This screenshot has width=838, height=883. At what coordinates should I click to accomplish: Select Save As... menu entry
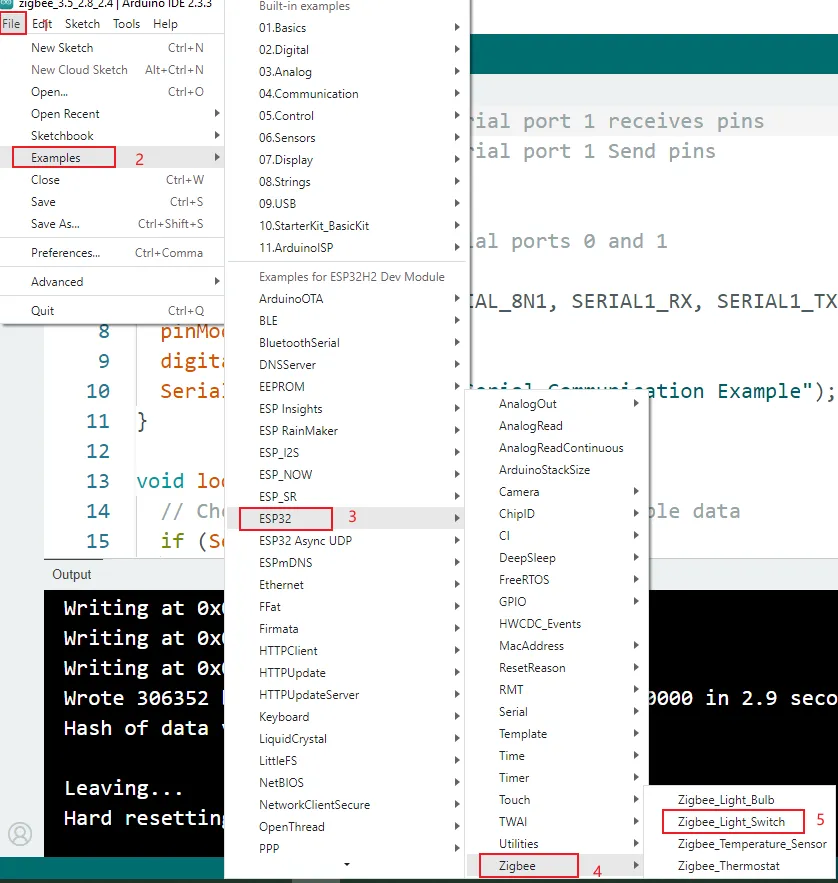tap(113, 224)
